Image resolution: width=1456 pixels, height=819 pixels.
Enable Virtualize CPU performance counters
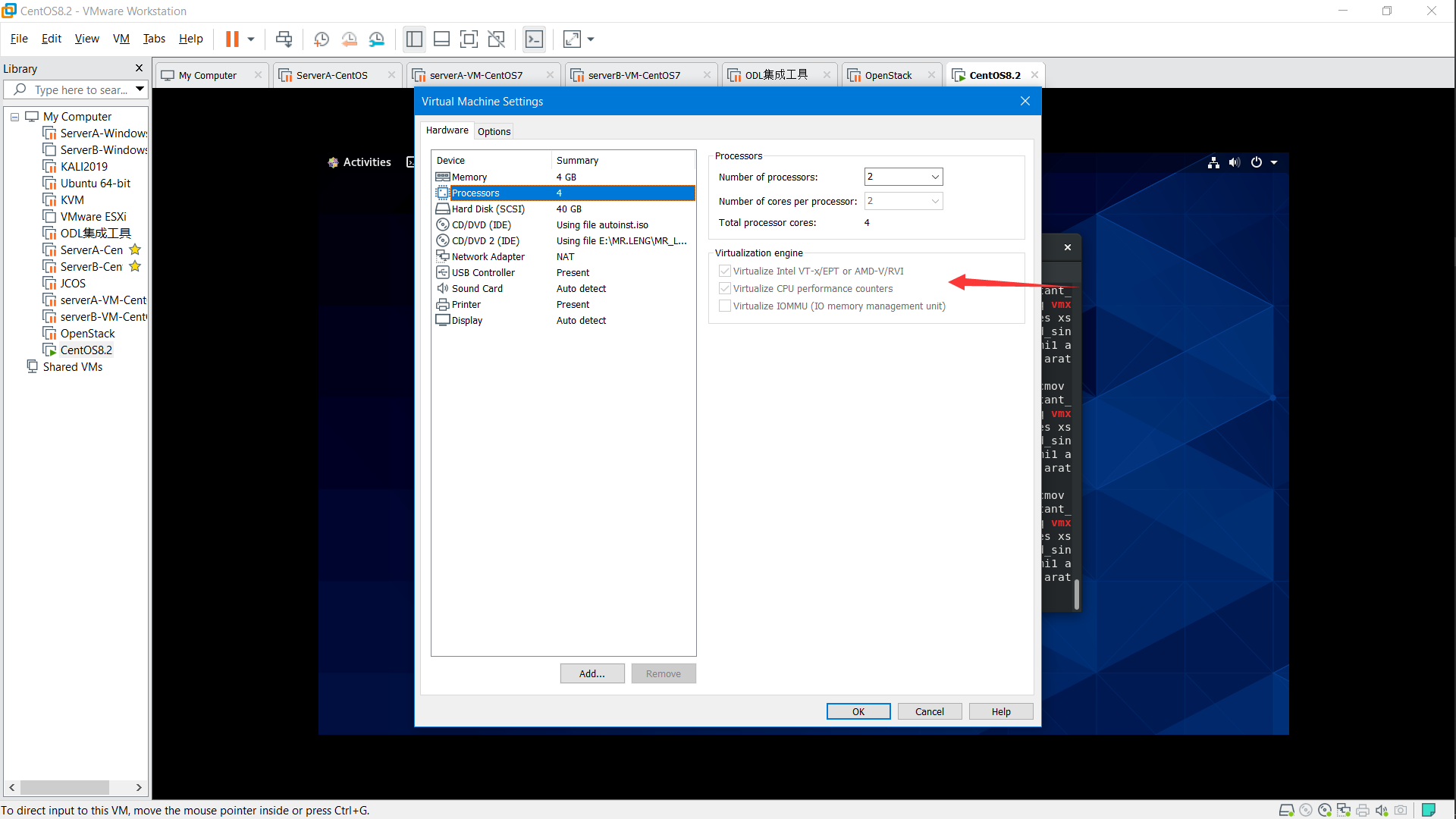[725, 288]
